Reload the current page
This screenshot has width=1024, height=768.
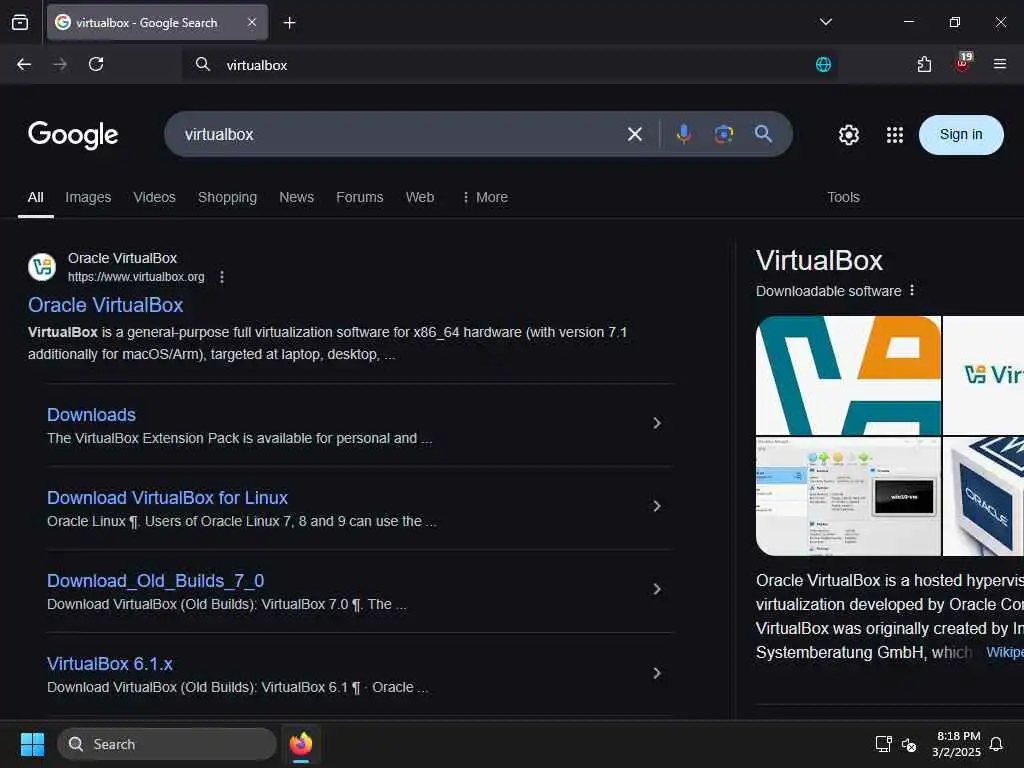point(96,64)
